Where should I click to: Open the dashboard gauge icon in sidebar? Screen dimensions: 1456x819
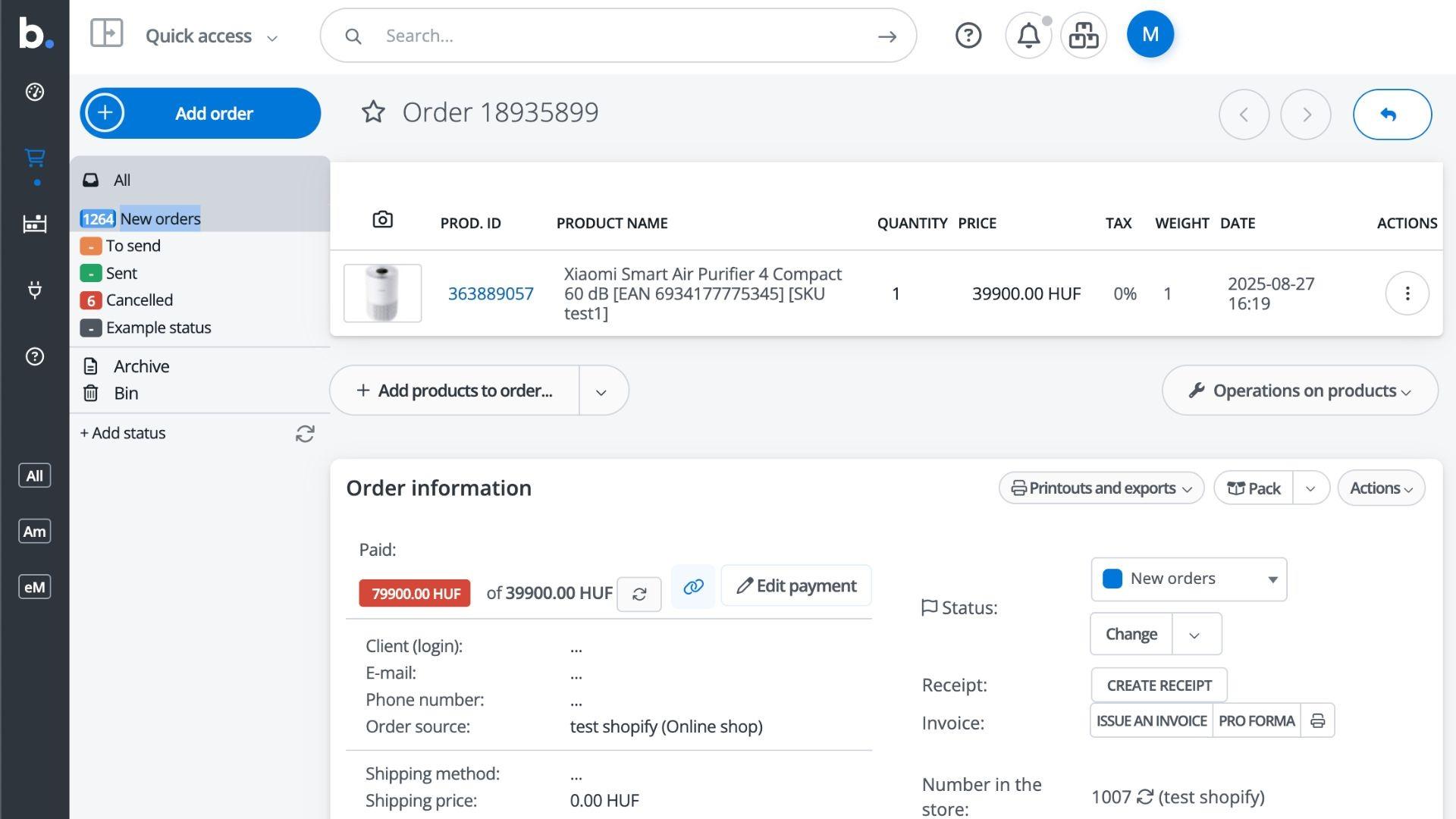(35, 92)
